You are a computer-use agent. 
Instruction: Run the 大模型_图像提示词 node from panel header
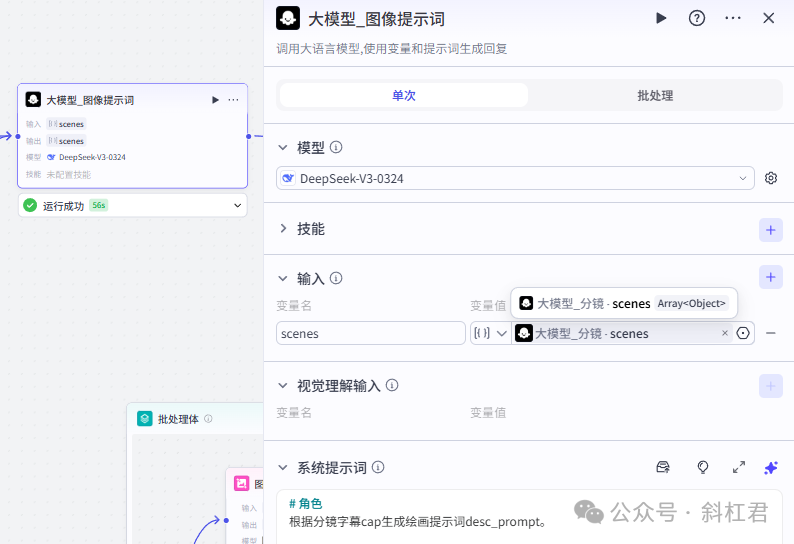661,18
